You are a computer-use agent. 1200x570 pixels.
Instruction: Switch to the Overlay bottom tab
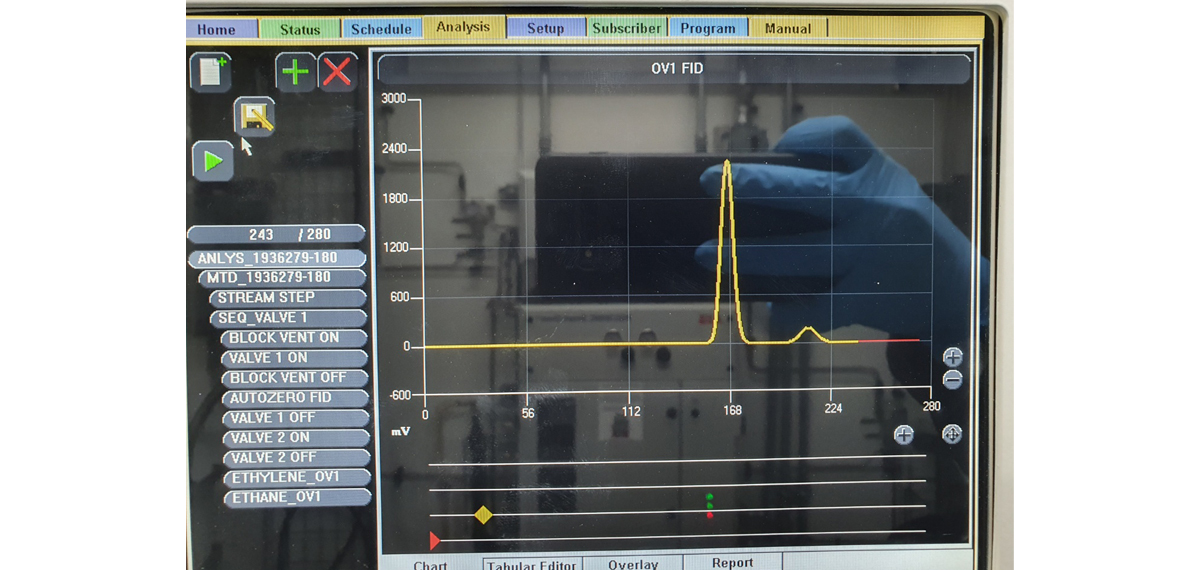point(633,564)
